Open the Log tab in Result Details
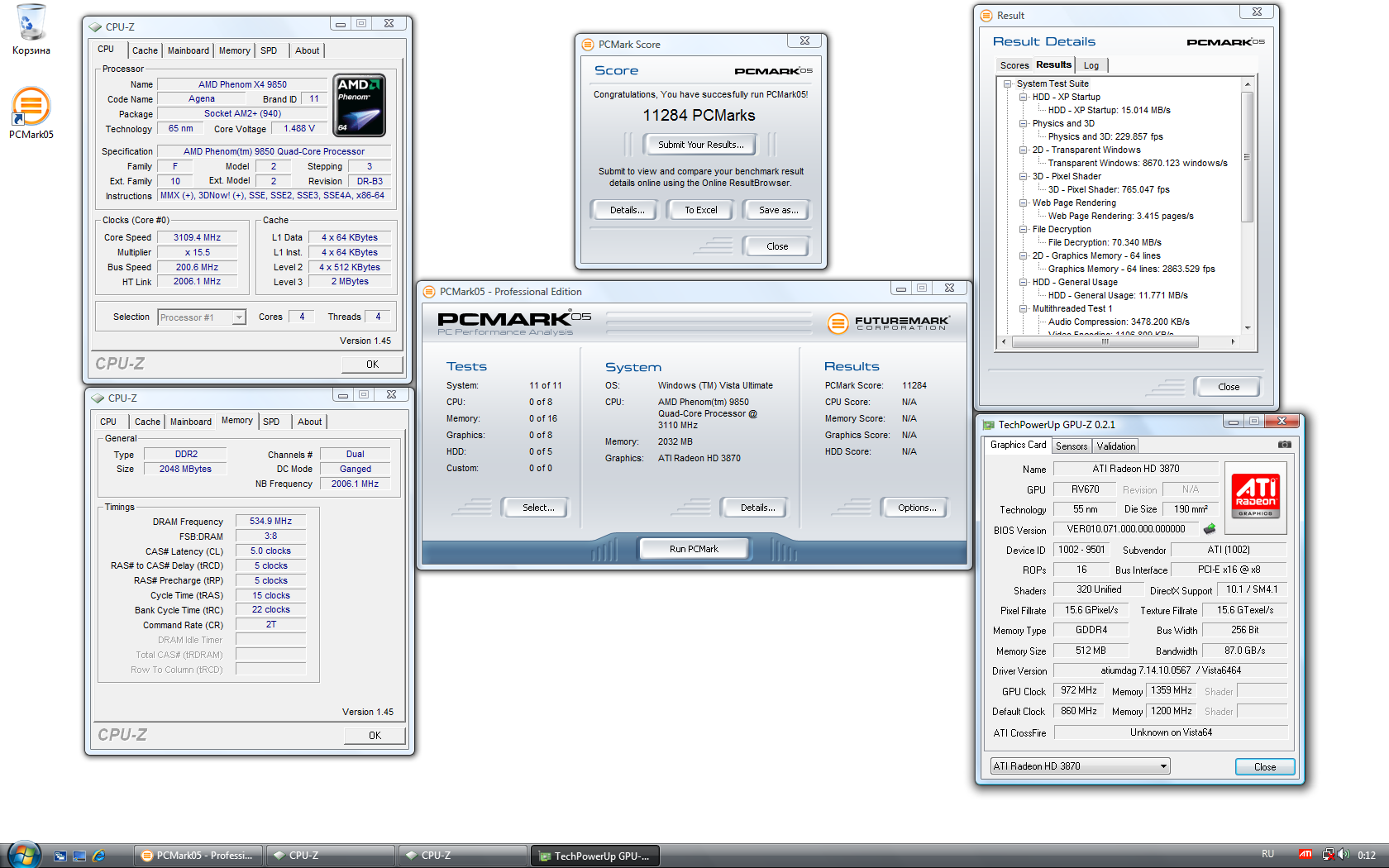The height and width of the screenshot is (868, 1389). (1091, 65)
